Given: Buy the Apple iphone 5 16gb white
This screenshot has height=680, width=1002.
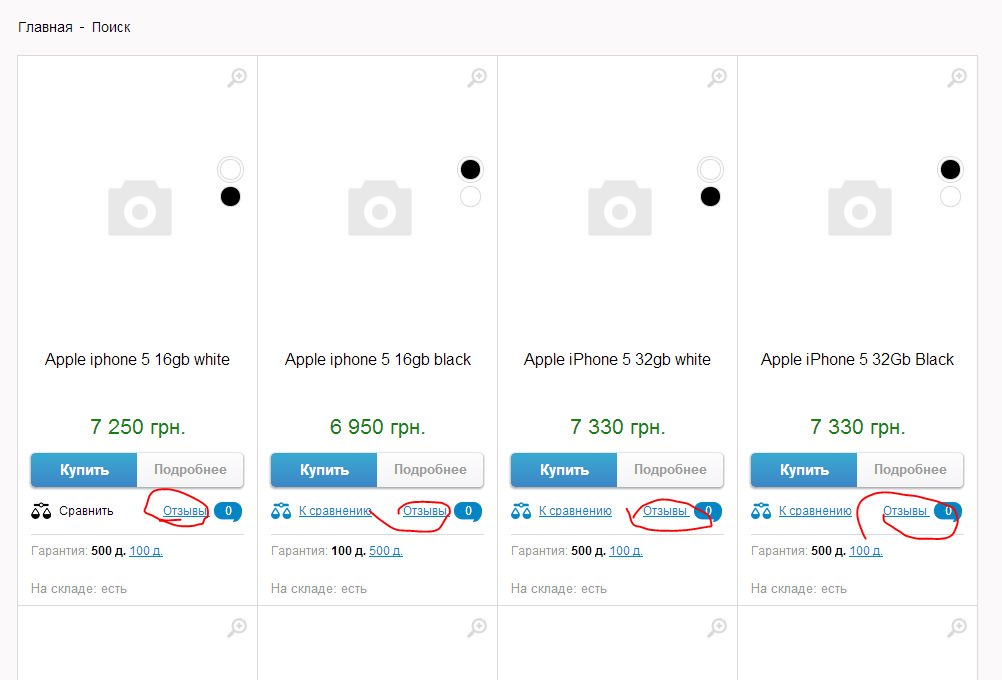Looking at the screenshot, I should tap(84, 470).
